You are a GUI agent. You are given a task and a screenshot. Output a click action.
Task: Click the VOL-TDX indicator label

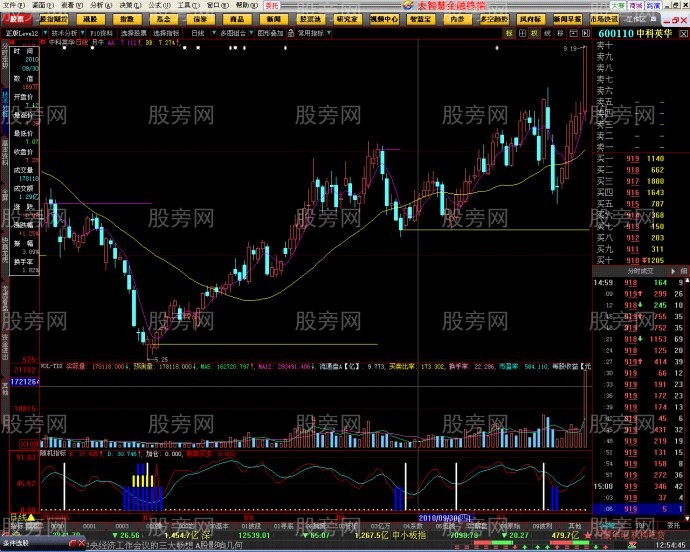point(52,366)
